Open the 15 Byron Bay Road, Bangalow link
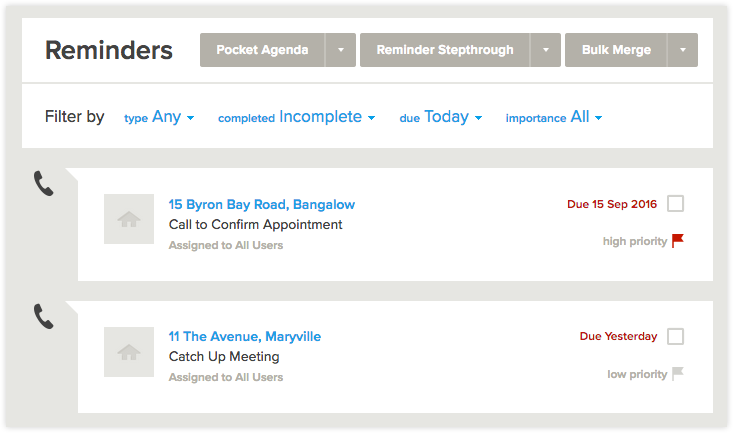 262,205
